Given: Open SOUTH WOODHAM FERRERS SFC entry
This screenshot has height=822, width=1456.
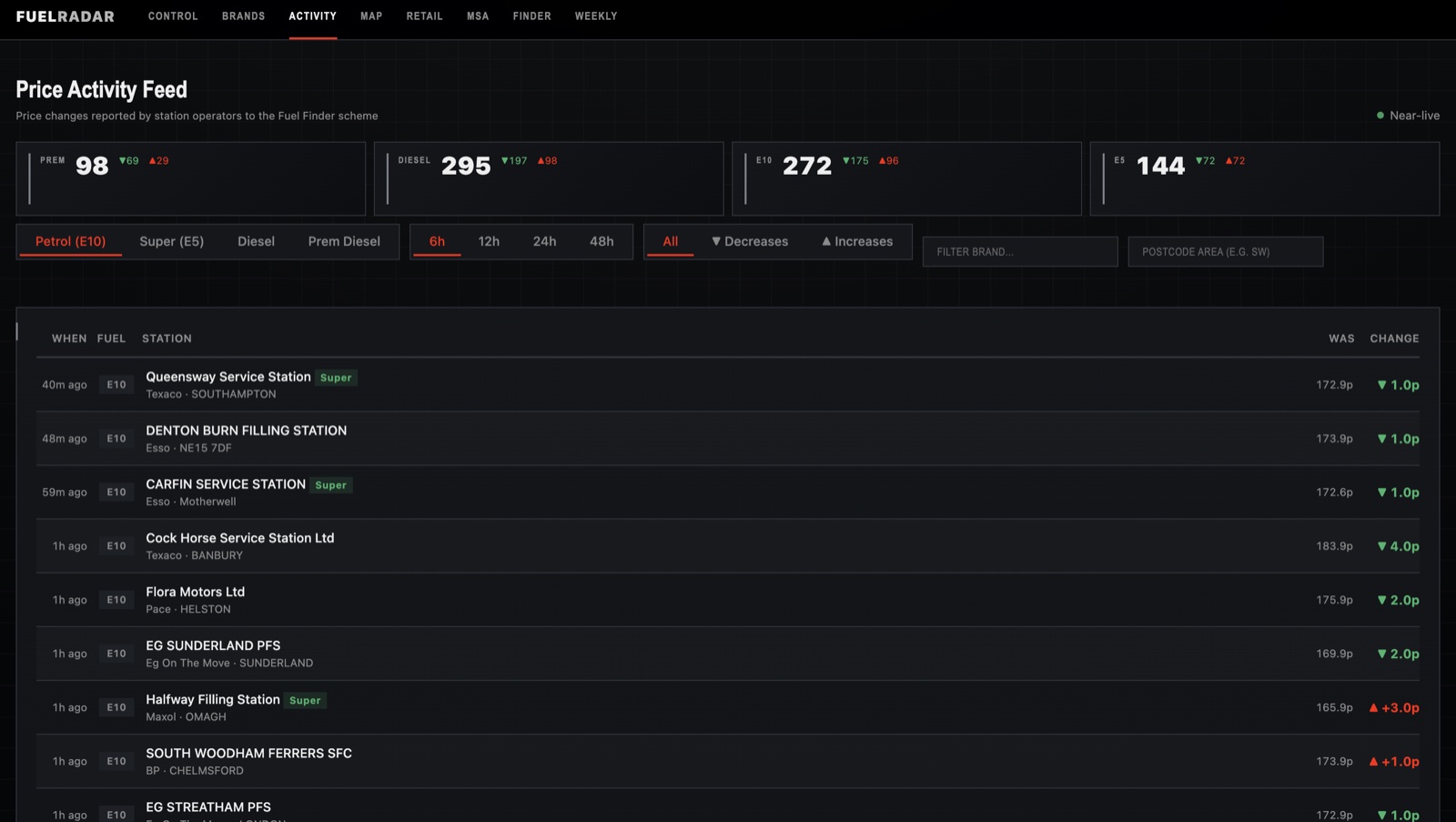Looking at the screenshot, I should click(728, 761).
